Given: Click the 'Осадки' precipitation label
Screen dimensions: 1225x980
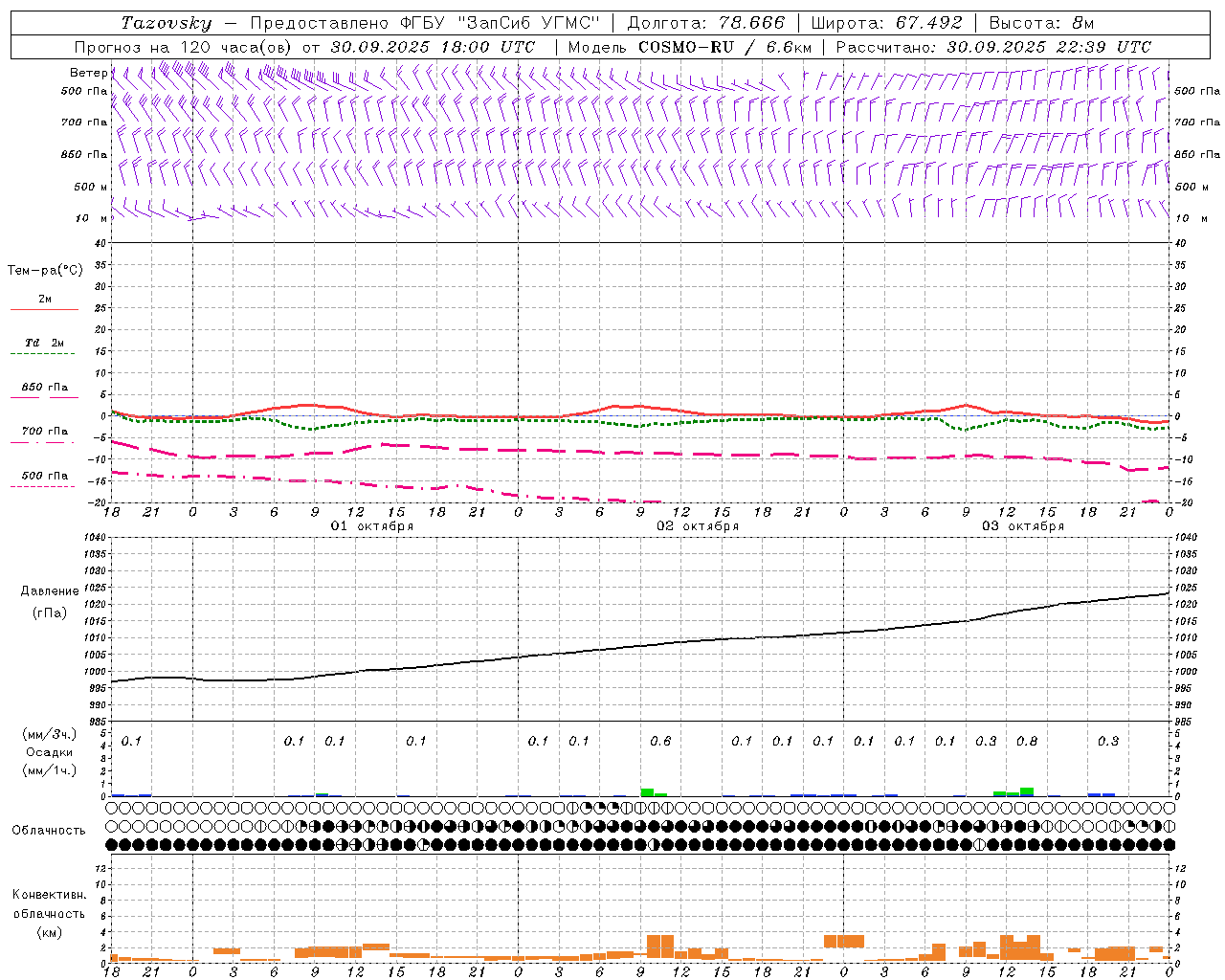Looking at the screenshot, I should [x=49, y=752].
